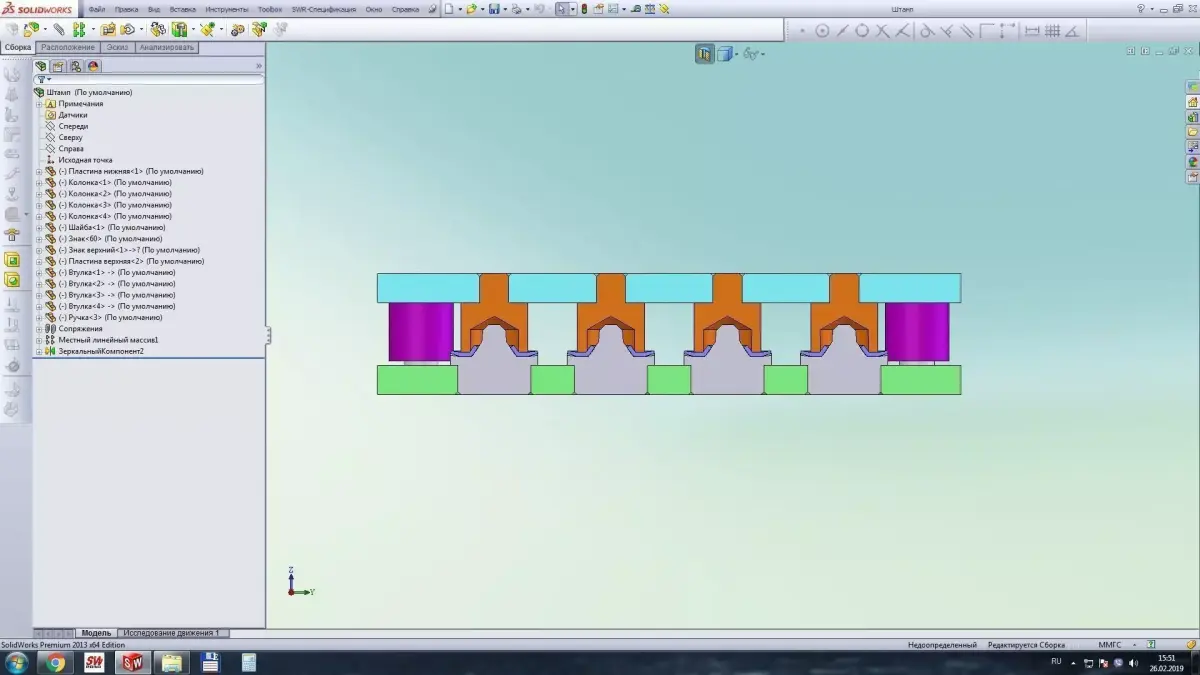Open the display style dropdown arrow
The height and width of the screenshot is (675, 1200).
735,55
